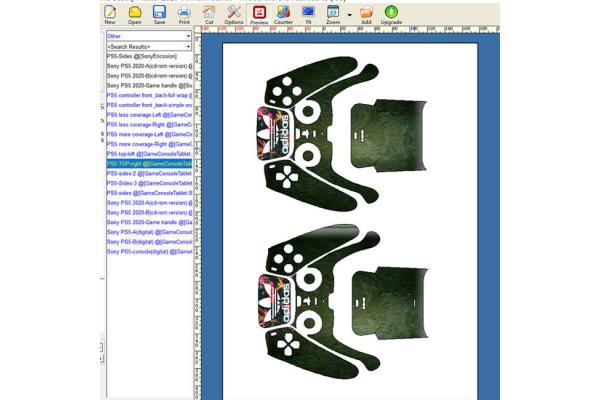This screenshot has width=600, height=400.
Task: Select black-text Sony PS5 2020-Game handle entry
Action: click(149, 85)
